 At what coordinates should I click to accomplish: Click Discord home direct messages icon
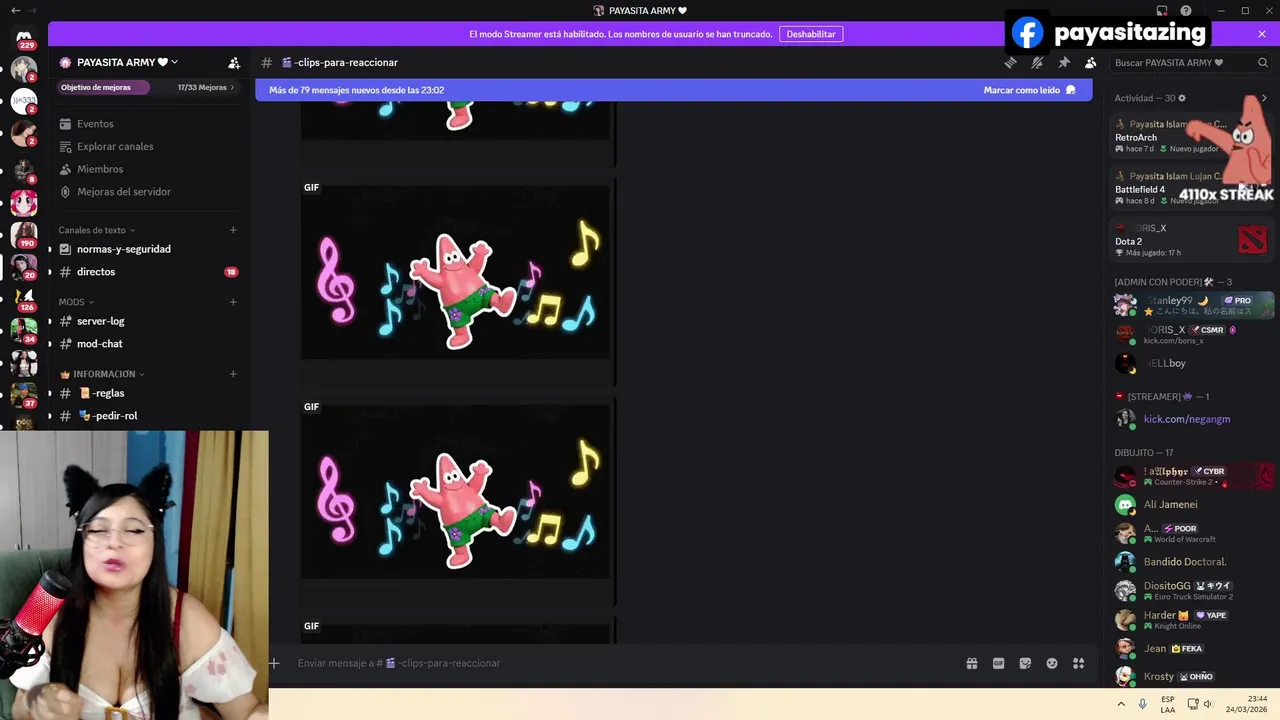(24, 36)
